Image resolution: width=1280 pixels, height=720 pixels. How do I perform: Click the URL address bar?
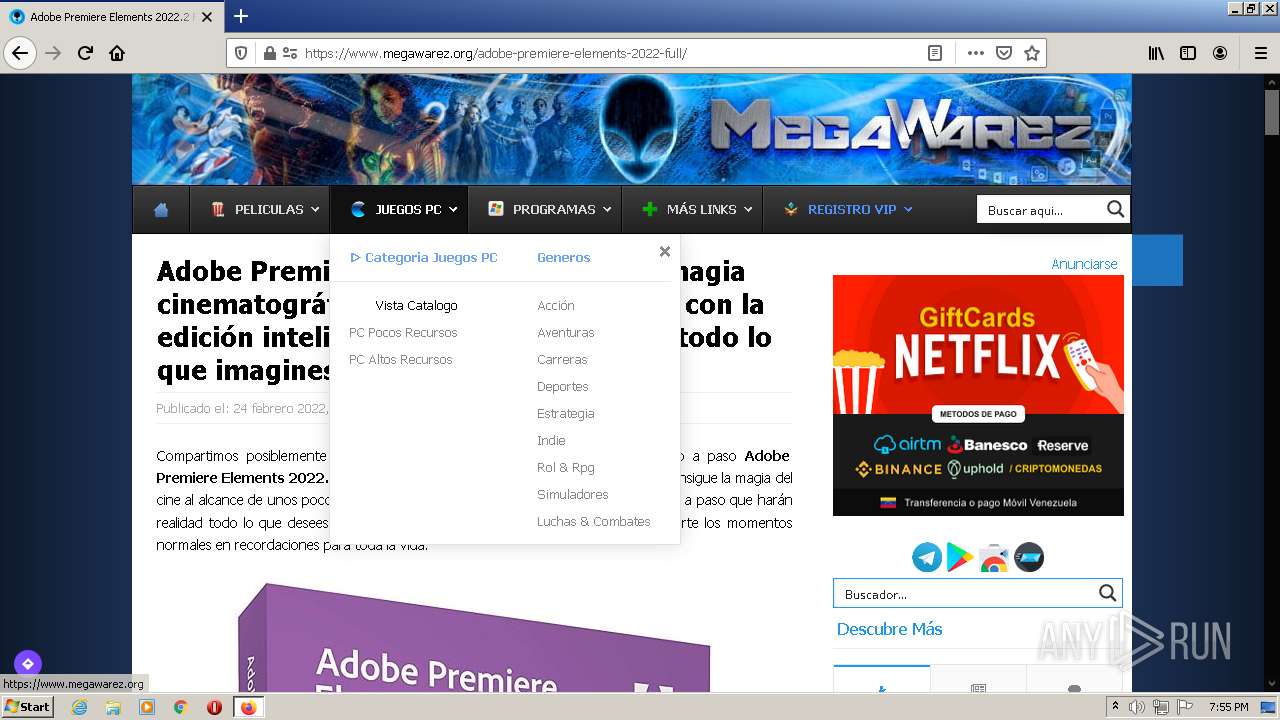pos(610,53)
